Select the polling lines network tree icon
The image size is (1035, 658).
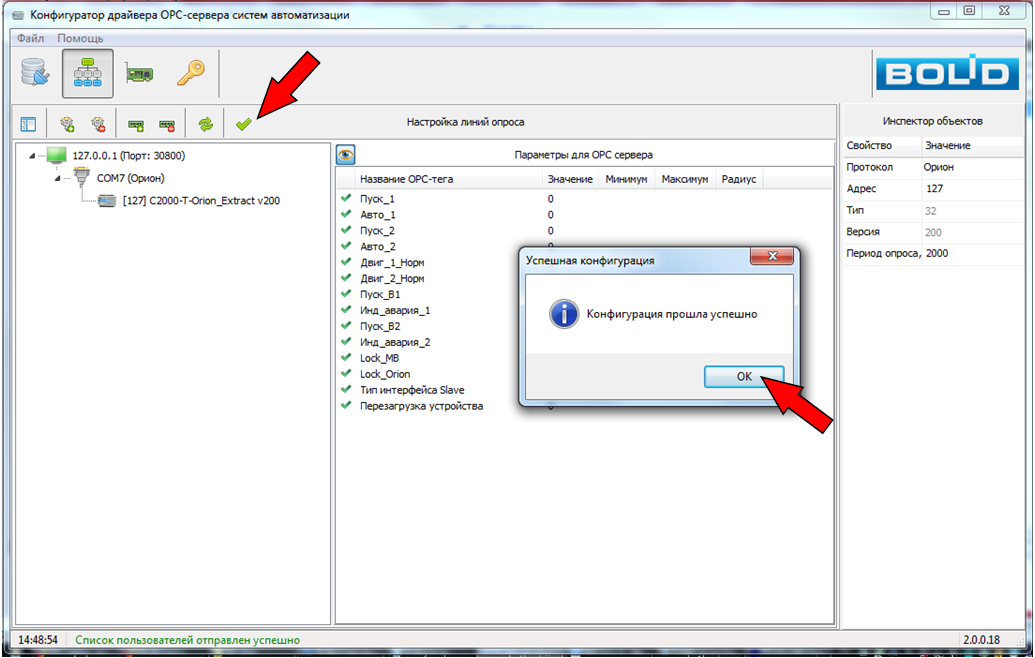click(87, 74)
